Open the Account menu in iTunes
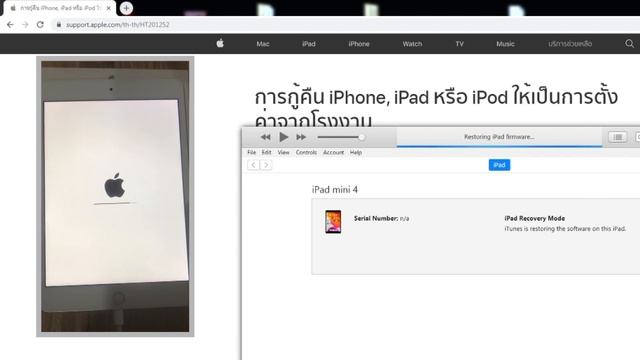 click(333, 152)
